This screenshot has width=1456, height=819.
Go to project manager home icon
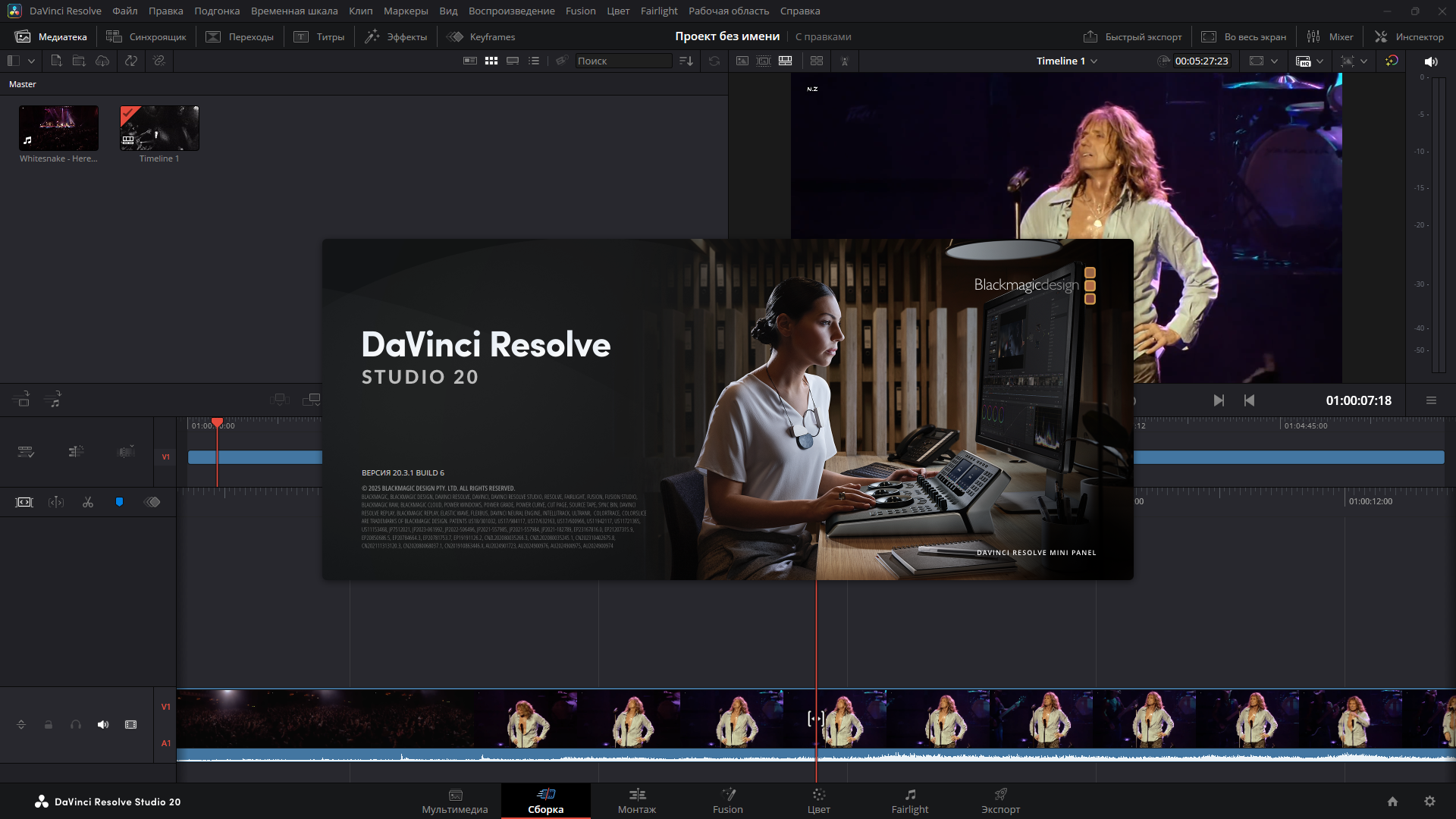click(x=1392, y=802)
